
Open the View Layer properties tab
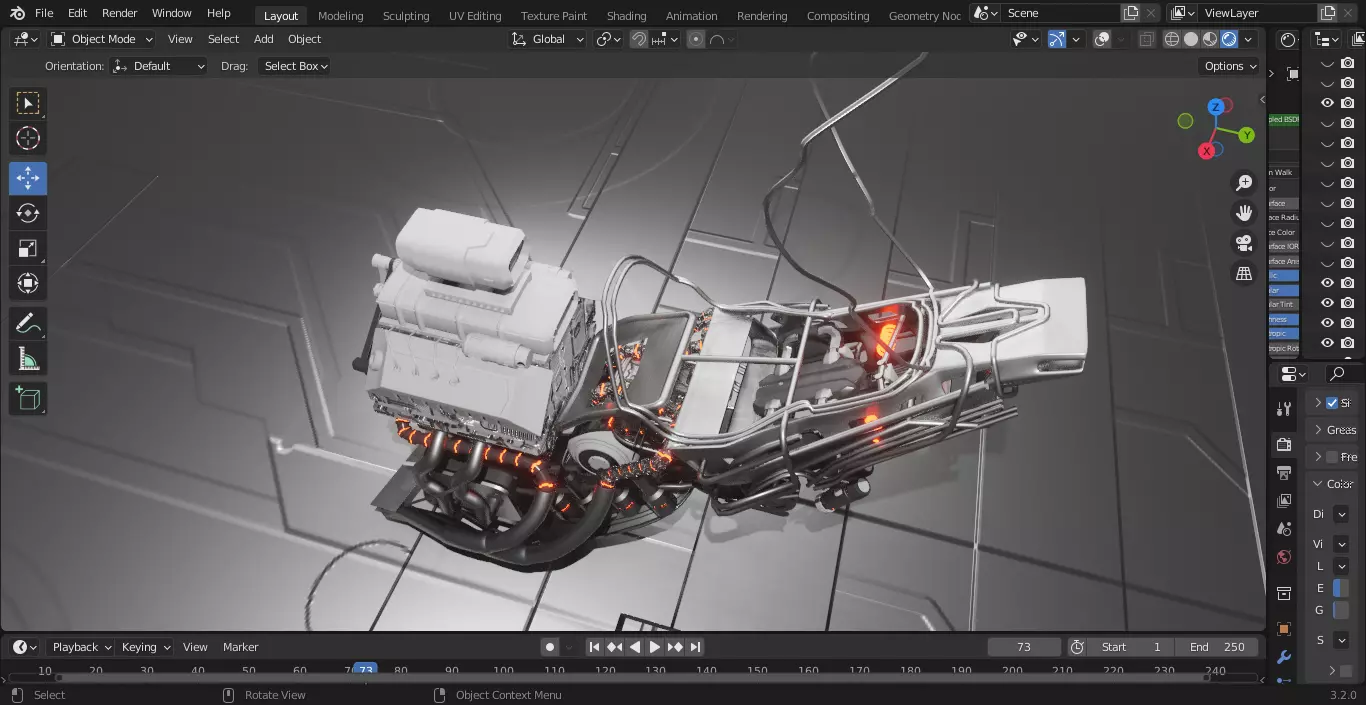pos(1284,500)
